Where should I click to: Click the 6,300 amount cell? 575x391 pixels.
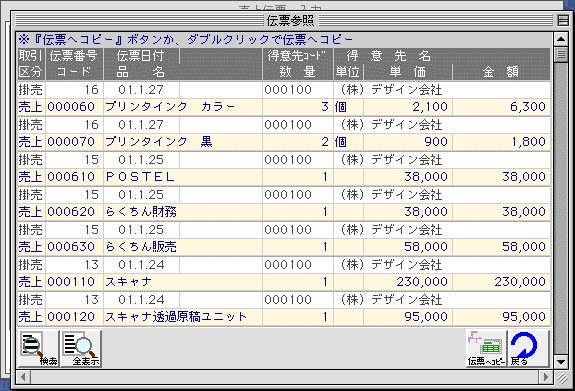[x=502, y=107]
